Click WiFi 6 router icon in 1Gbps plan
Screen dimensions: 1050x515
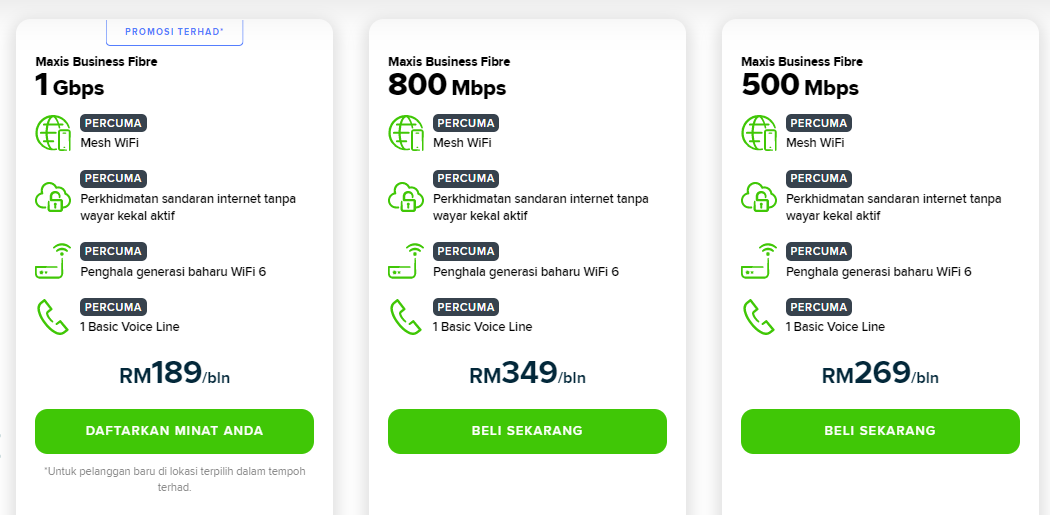tap(53, 261)
